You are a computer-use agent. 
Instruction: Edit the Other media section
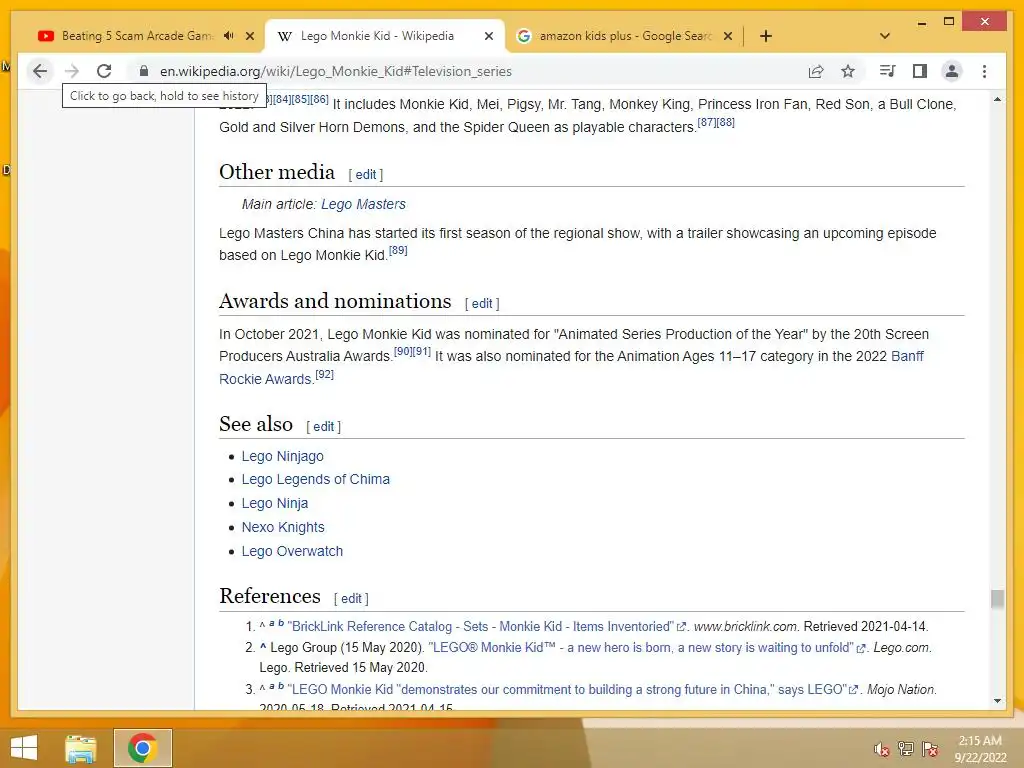pos(366,174)
